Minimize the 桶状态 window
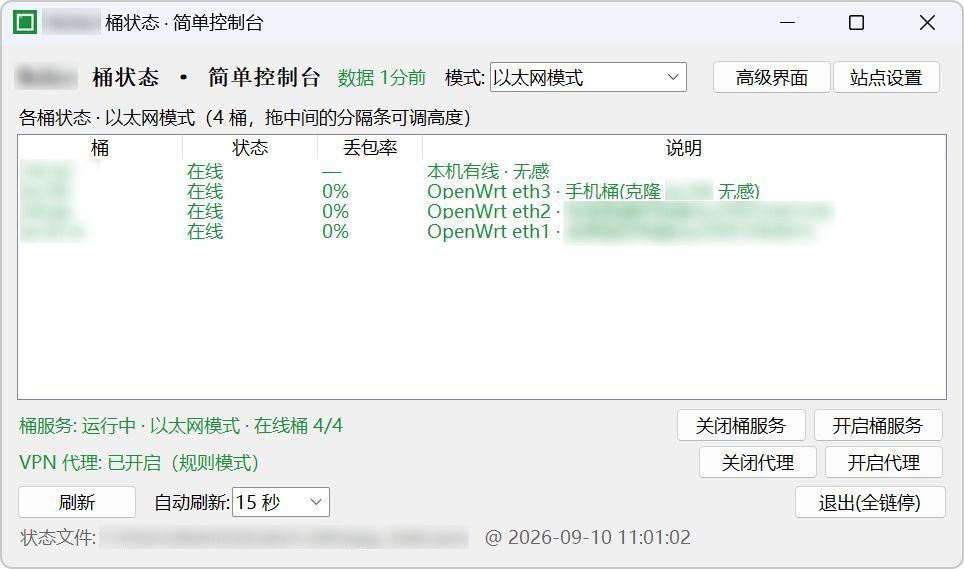Screen dimensions: 964x569 pyautogui.click(x=788, y=23)
